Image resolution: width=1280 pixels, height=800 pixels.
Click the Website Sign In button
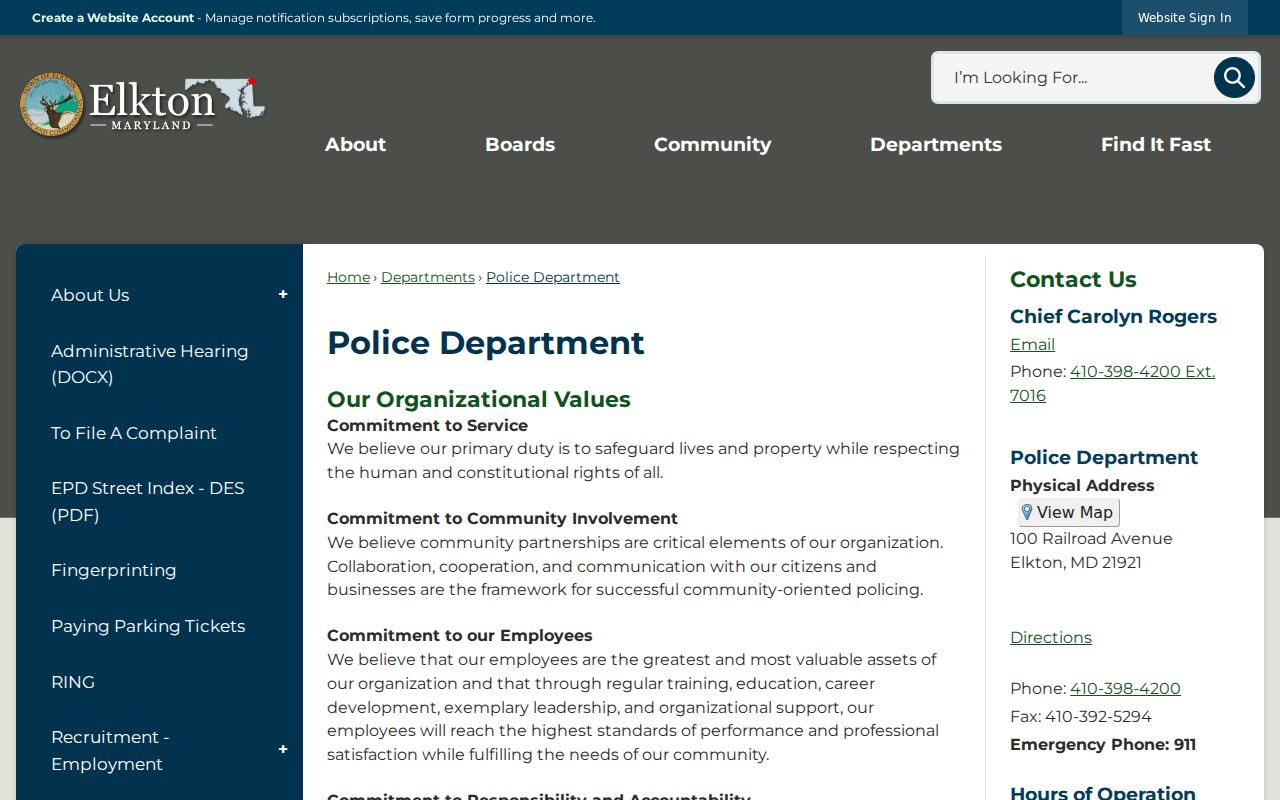pyautogui.click(x=1184, y=18)
